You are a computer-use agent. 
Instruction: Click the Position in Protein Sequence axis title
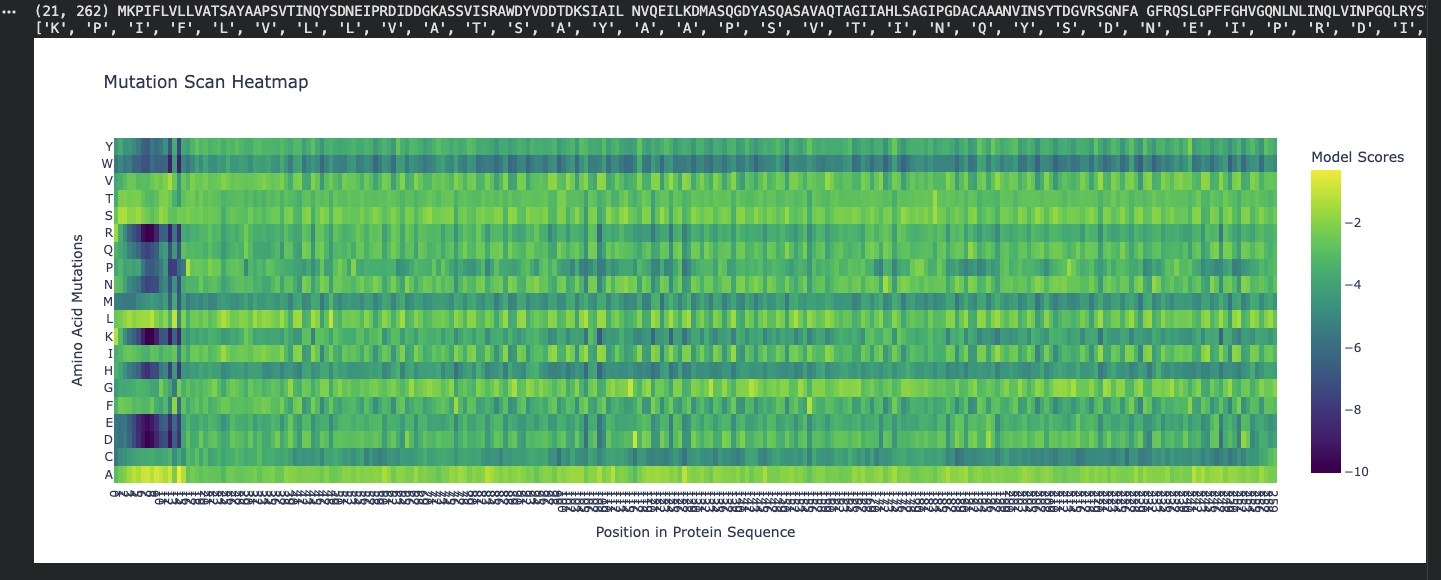tap(695, 532)
